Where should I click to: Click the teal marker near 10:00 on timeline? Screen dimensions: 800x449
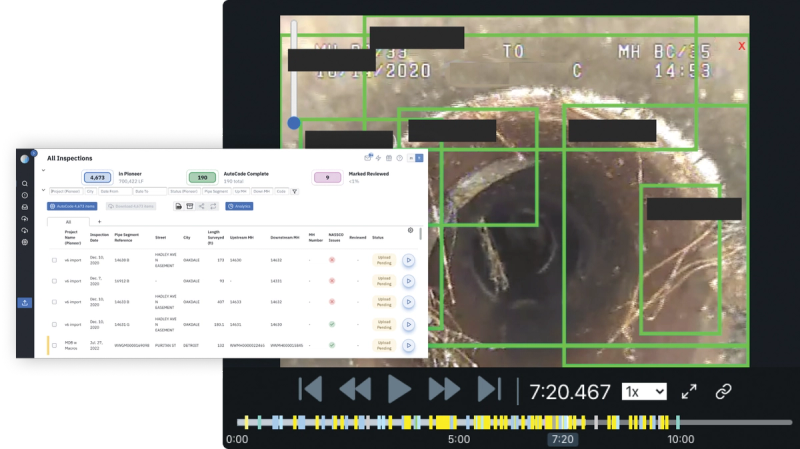point(678,422)
